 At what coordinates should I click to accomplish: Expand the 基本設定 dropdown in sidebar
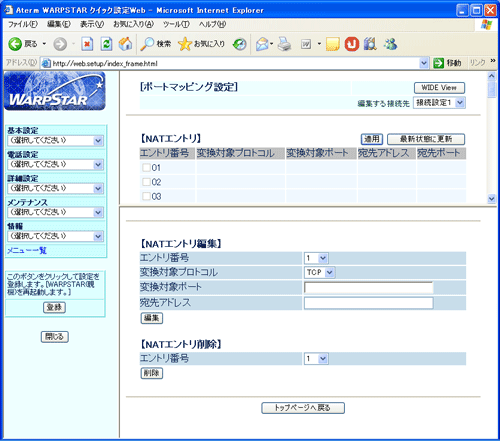(x=56, y=140)
